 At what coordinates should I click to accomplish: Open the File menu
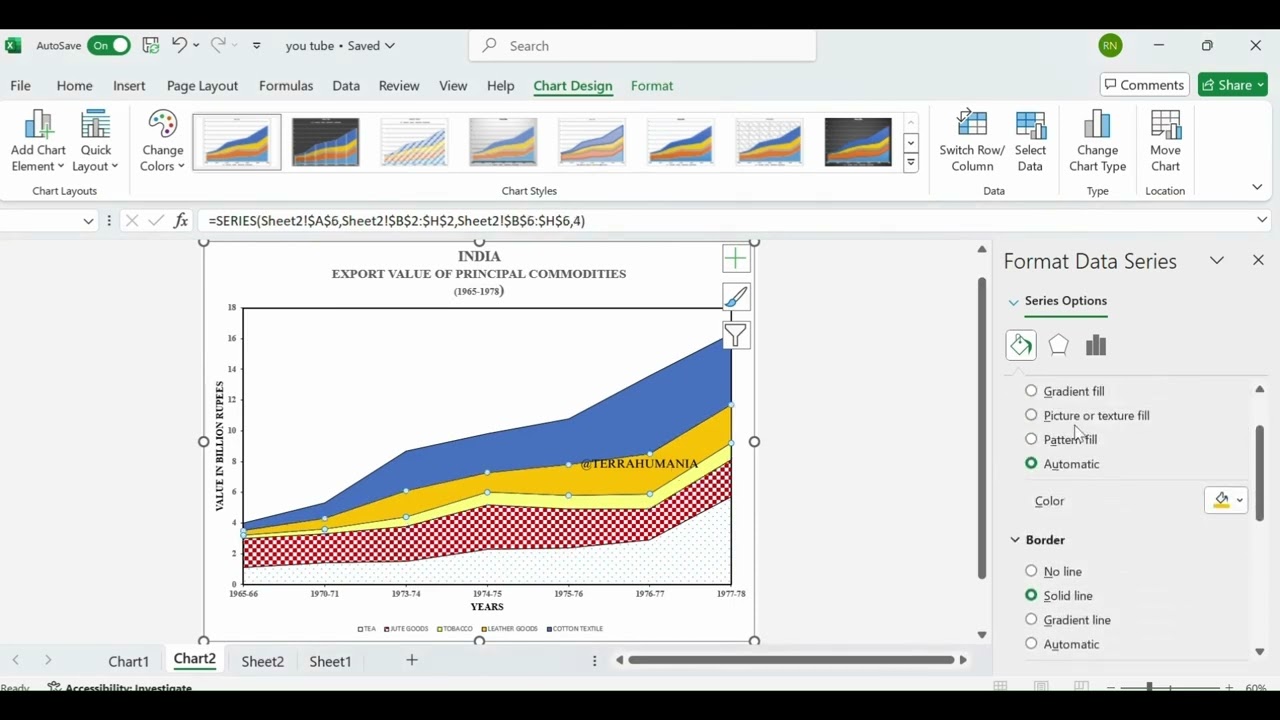[20, 86]
